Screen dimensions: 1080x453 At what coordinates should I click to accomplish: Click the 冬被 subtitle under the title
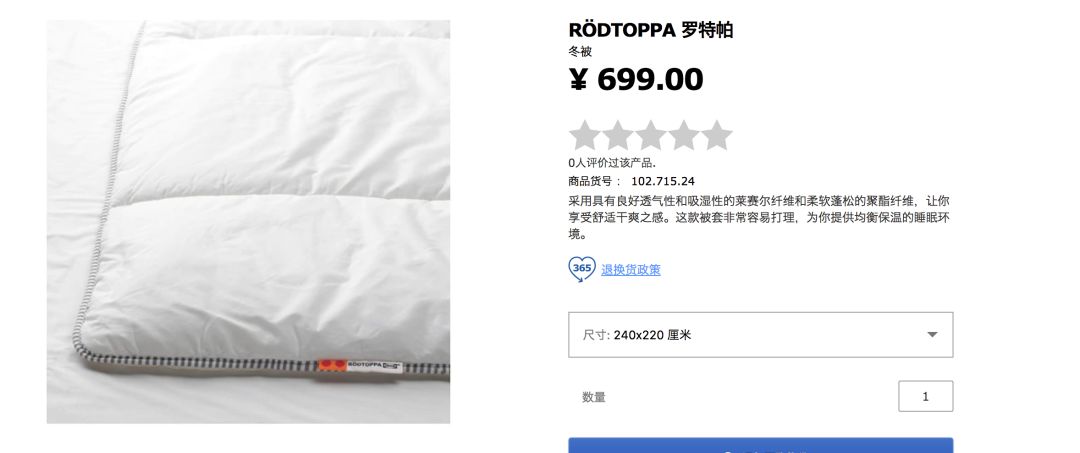[580, 52]
